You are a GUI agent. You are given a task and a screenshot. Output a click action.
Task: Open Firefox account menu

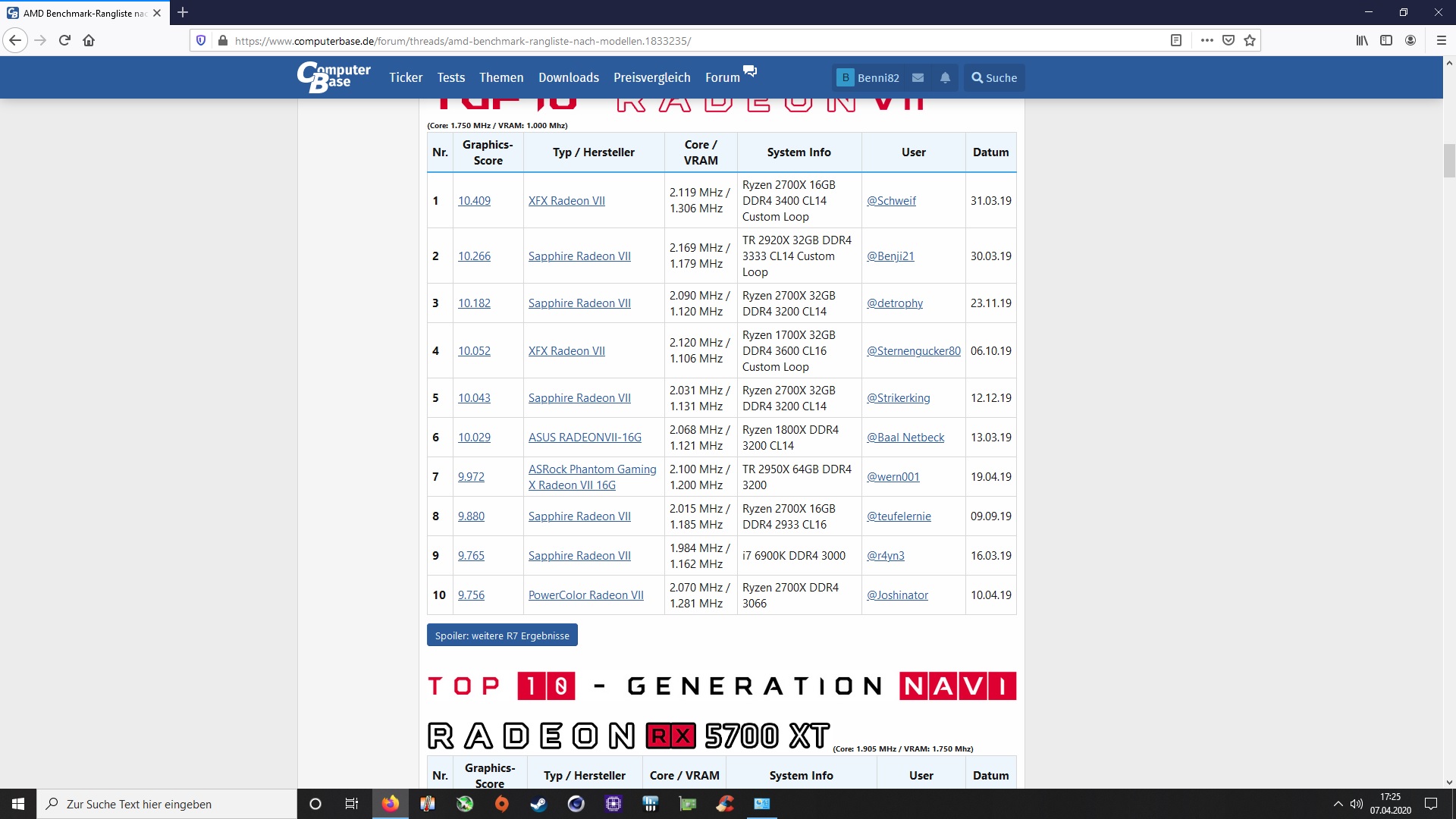[1410, 41]
